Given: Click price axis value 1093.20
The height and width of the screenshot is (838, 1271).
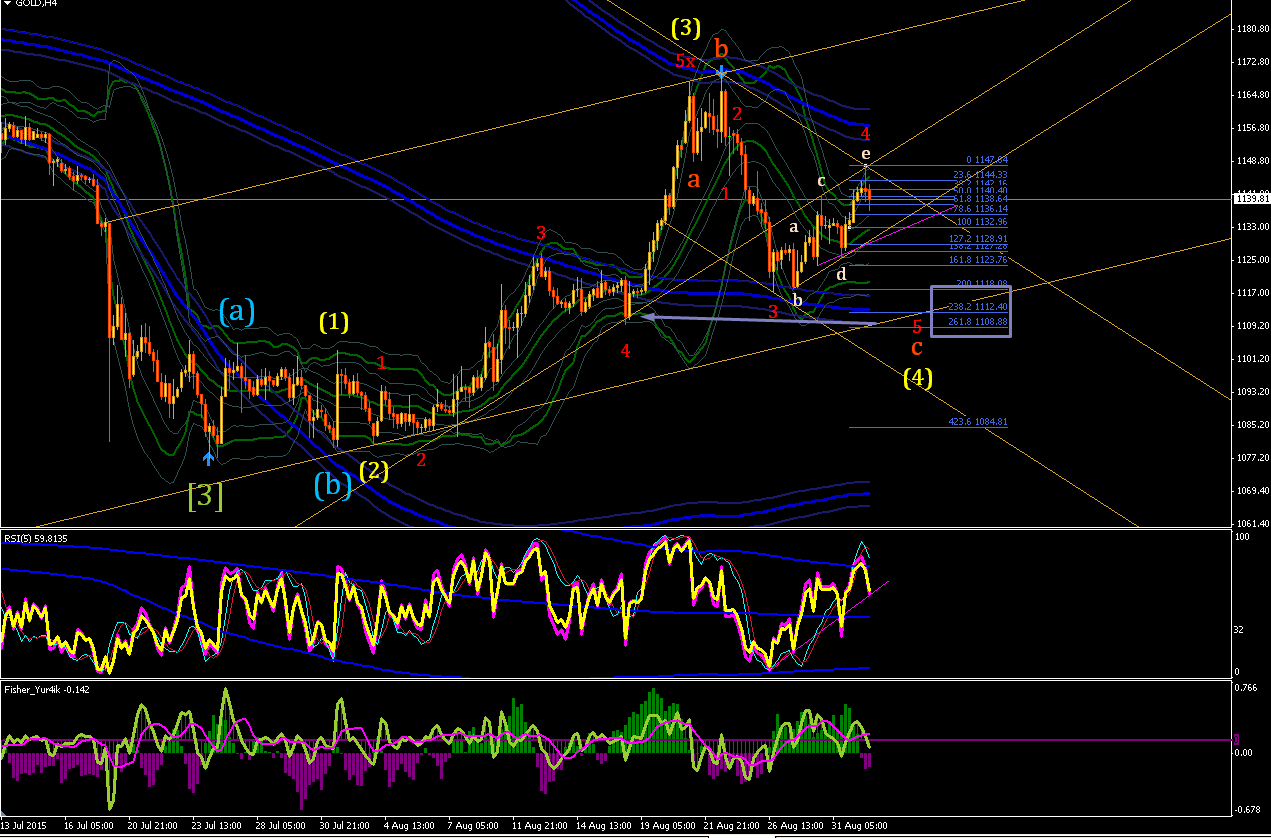Looking at the screenshot, I should tap(1252, 391).
